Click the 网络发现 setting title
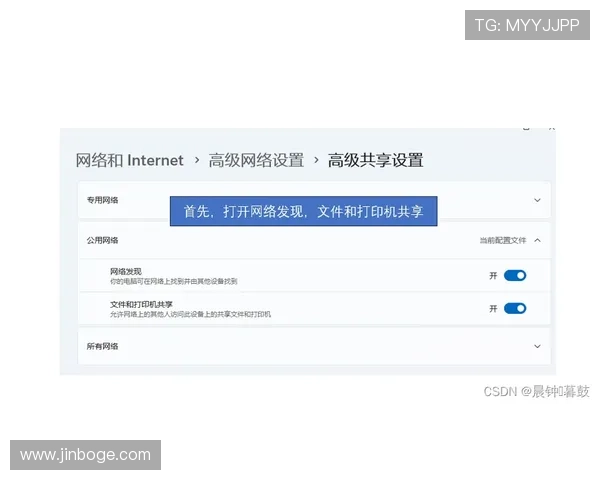Image resolution: width=600 pixels, height=480 pixels. point(126,271)
